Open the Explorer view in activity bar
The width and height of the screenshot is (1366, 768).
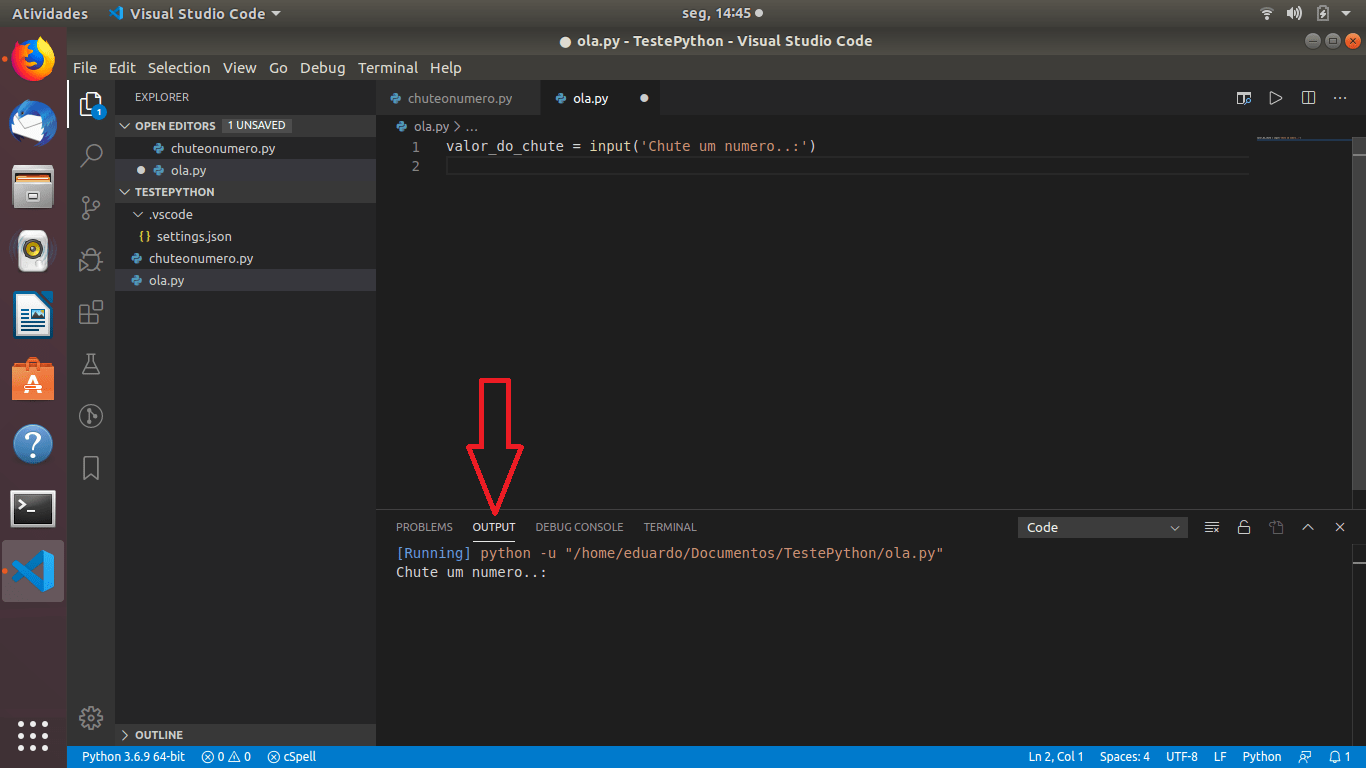coord(91,104)
